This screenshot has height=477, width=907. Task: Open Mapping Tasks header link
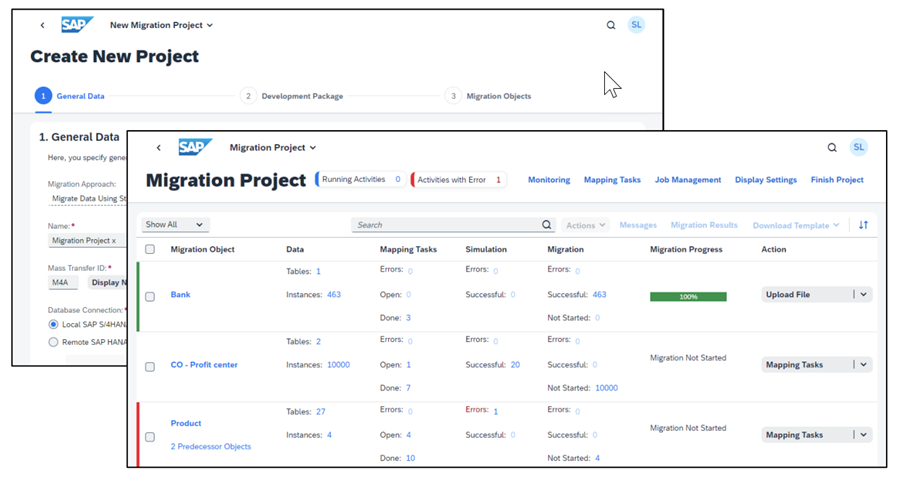[612, 180]
